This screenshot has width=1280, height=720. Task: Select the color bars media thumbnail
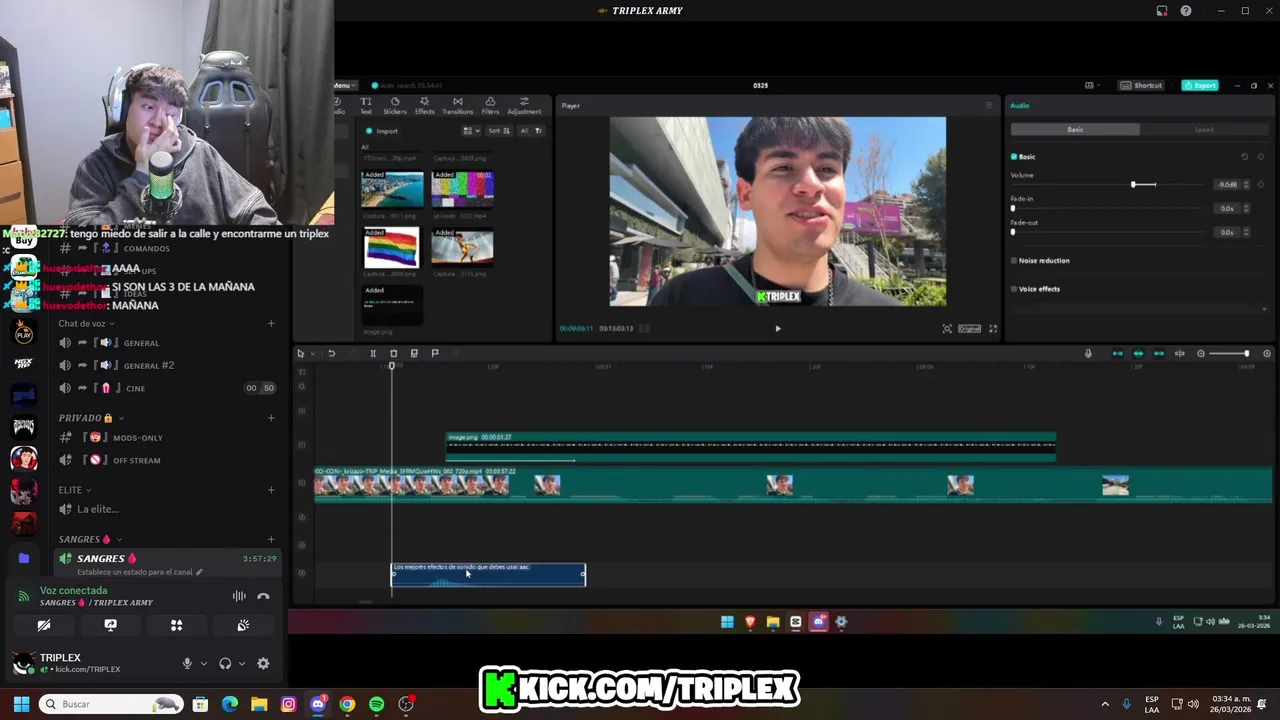click(x=462, y=189)
